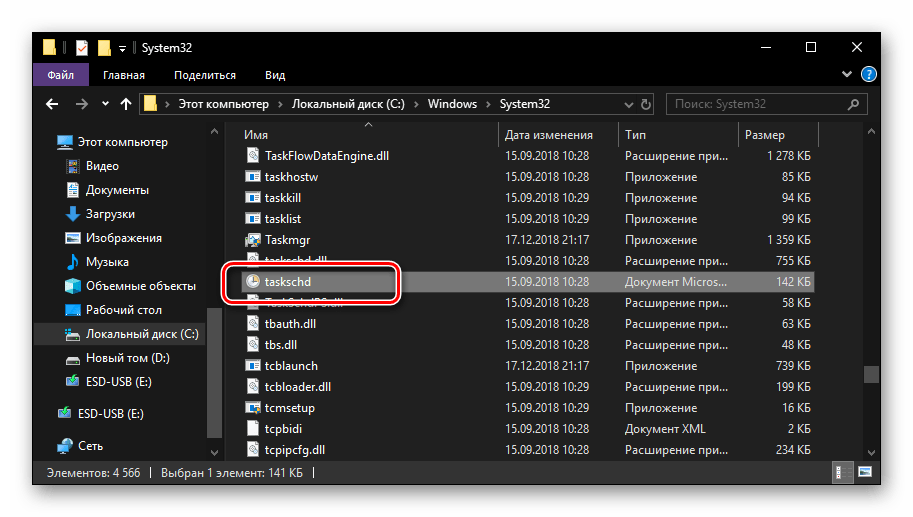Go up one folder level with up arrow
Screen dimensions: 913x517
pos(125,104)
